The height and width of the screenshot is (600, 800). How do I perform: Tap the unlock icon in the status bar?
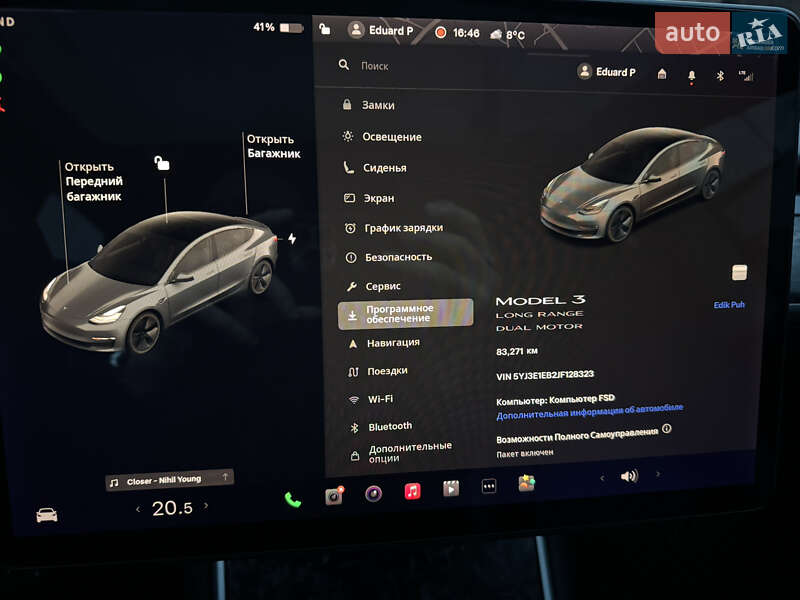[324, 29]
